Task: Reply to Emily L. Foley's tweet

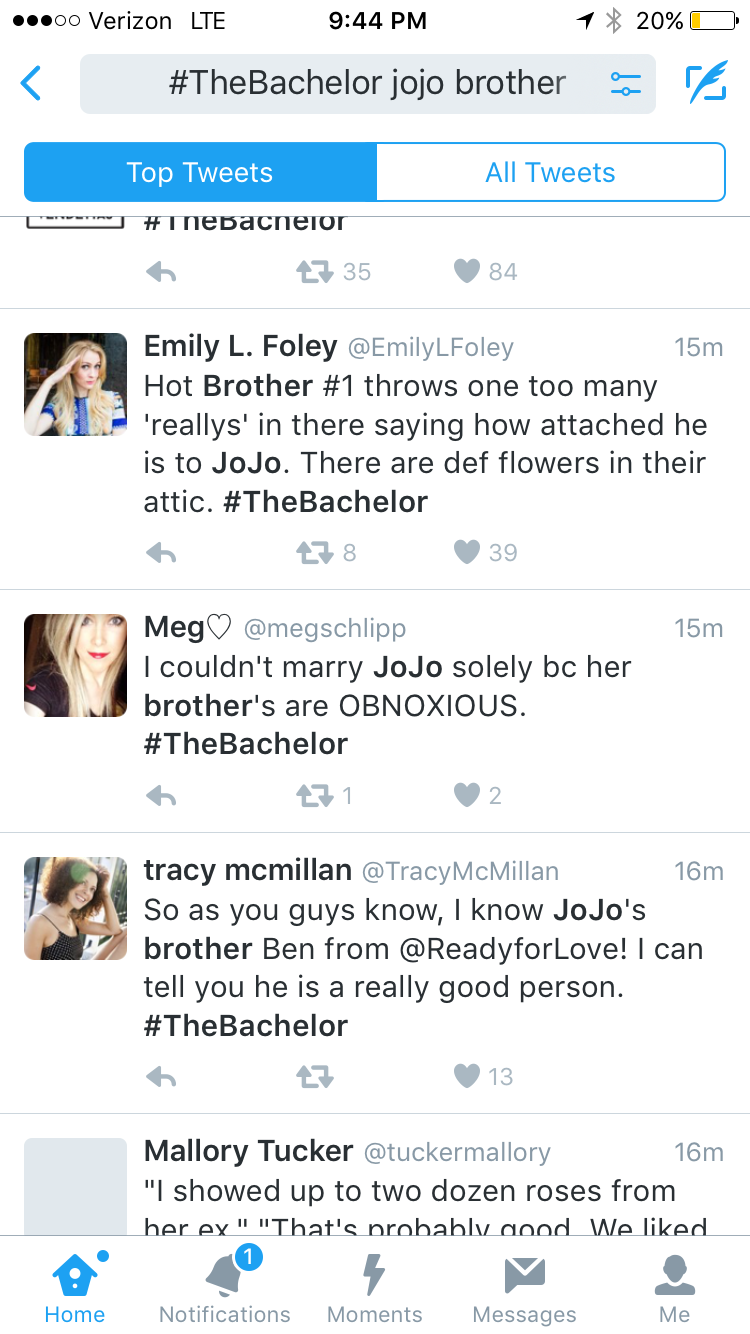Action: tap(161, 553)
